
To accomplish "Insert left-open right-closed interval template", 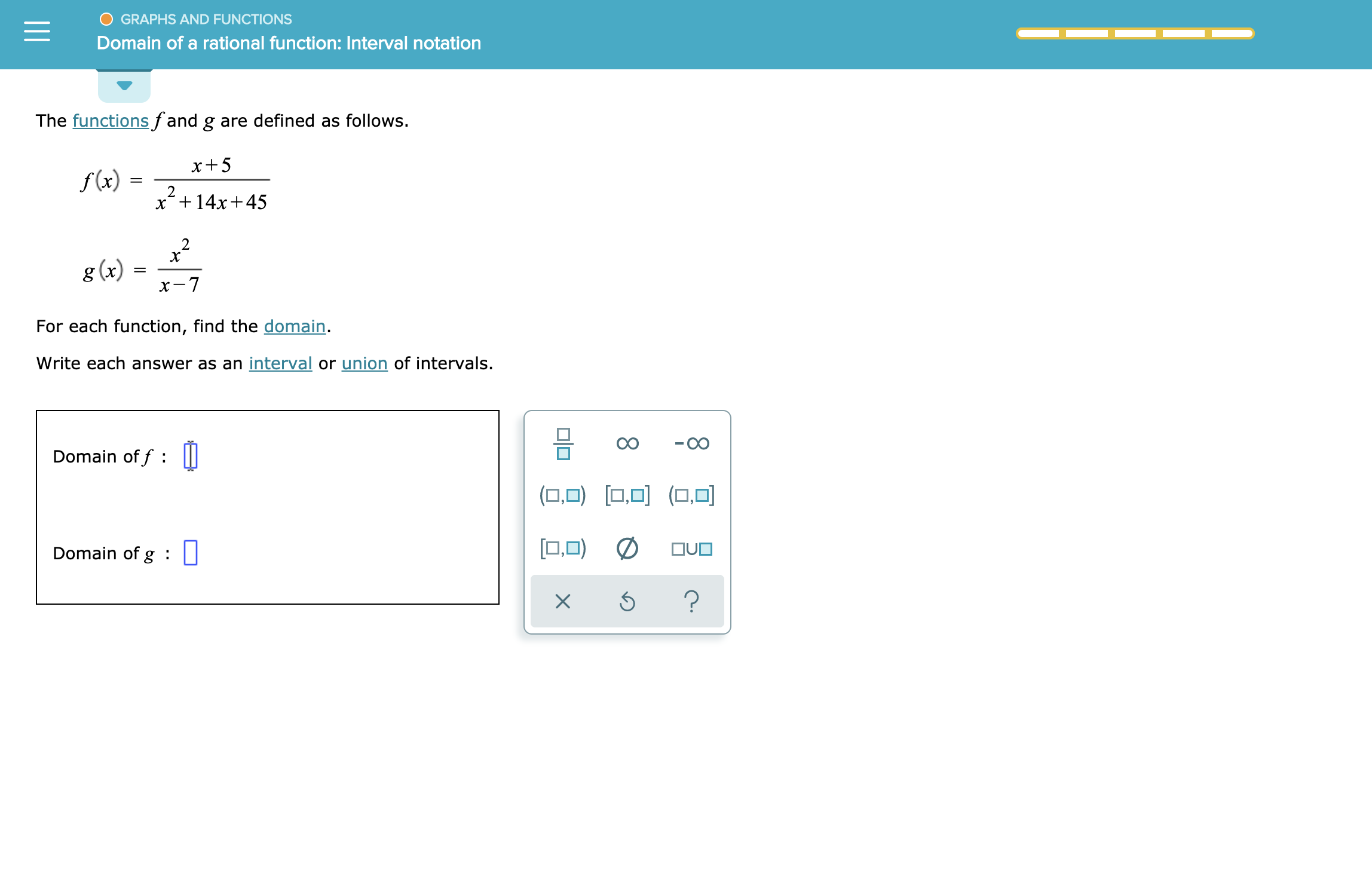I will [692, 495].
